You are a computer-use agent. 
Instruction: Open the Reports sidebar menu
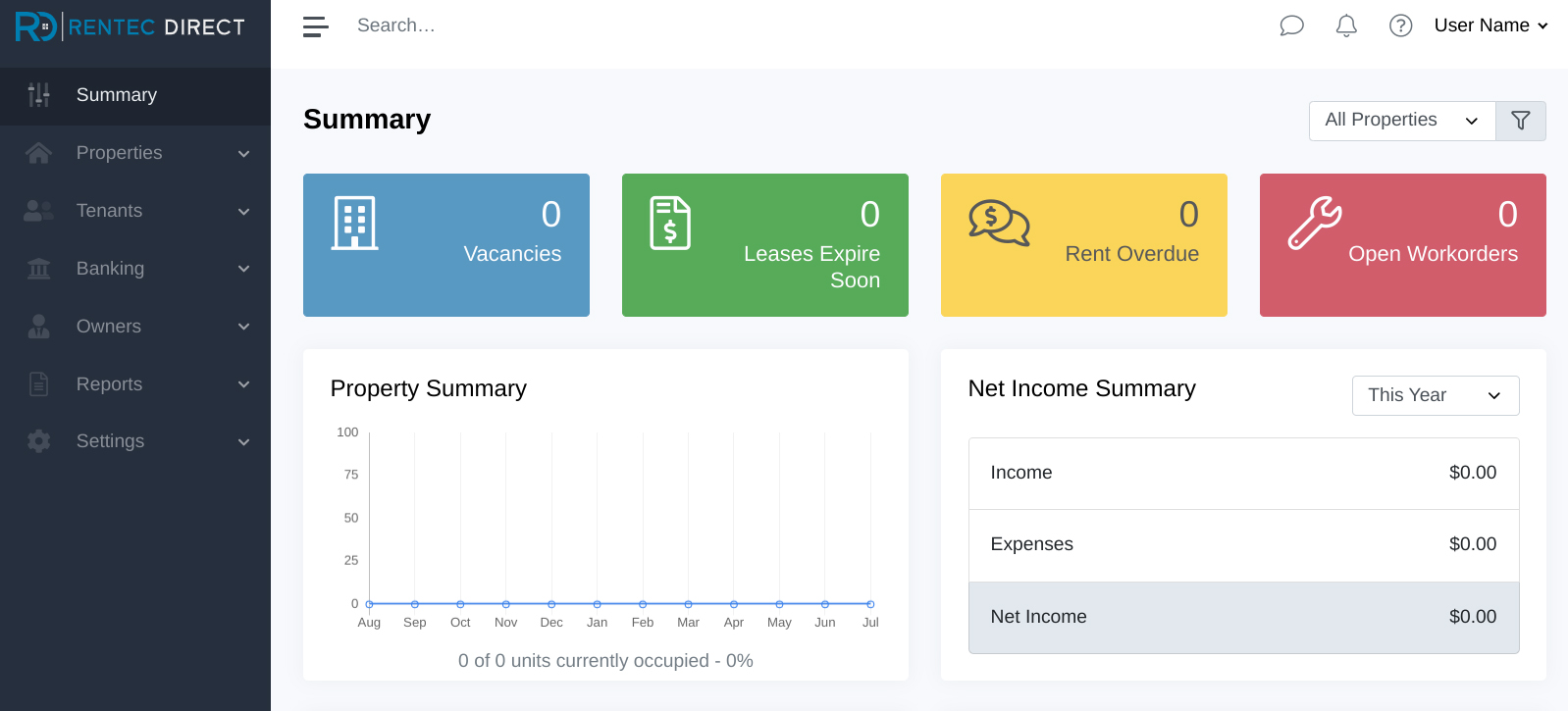pyautogui.click(x=135, y=384)
